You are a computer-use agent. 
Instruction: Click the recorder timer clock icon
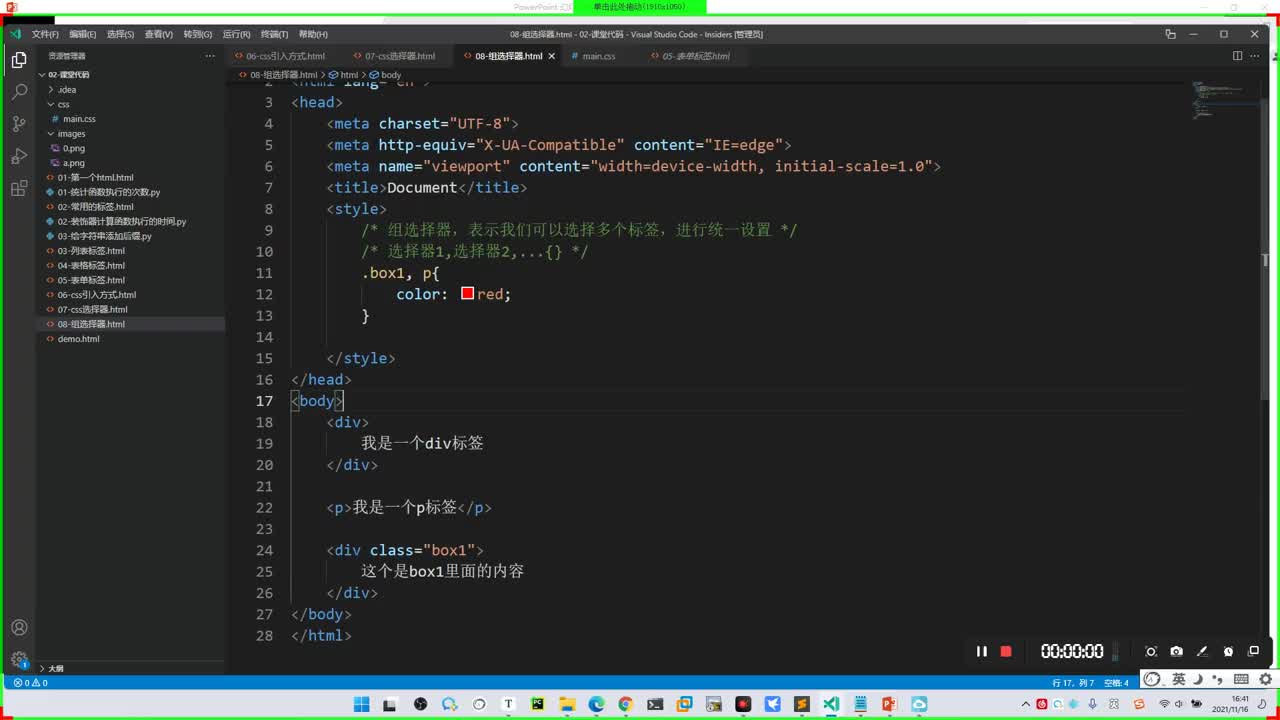click(x=1228, y=651)
